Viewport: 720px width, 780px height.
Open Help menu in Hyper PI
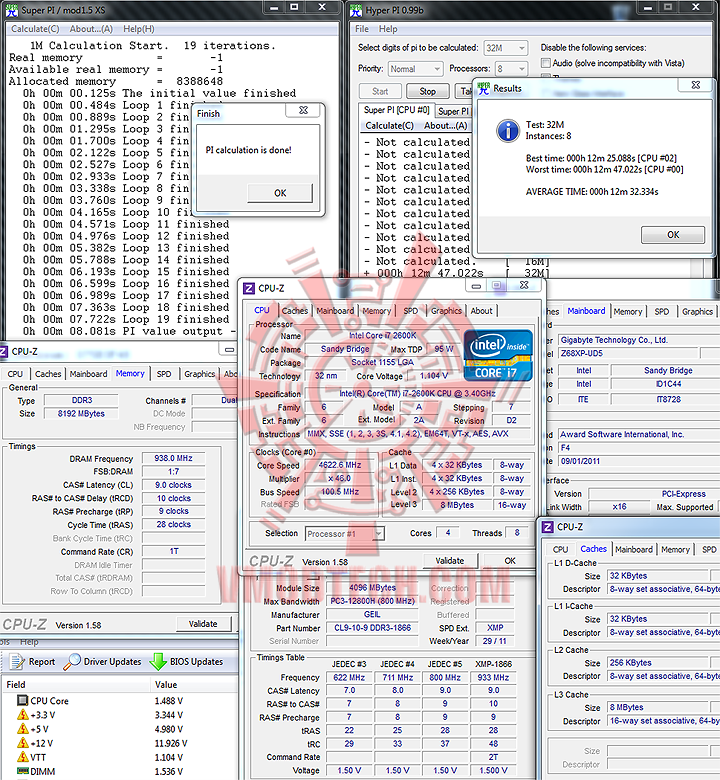[x=388, y=29]
